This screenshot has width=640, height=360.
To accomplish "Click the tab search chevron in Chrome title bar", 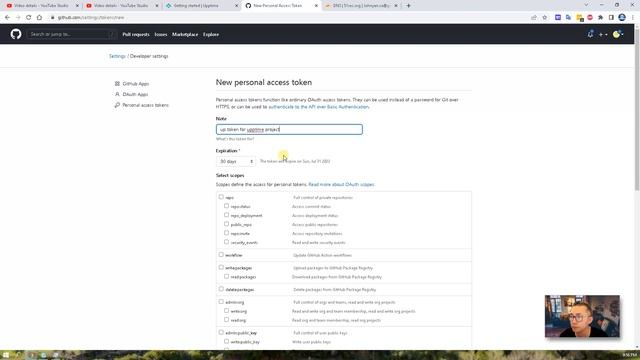I will (x=586, y=5).
